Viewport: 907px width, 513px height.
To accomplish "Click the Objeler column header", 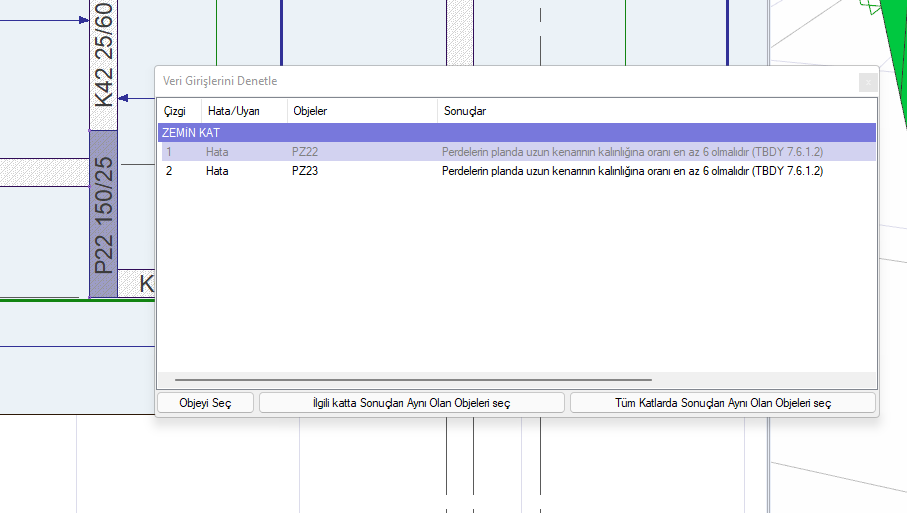I will (x=309, y=111).
